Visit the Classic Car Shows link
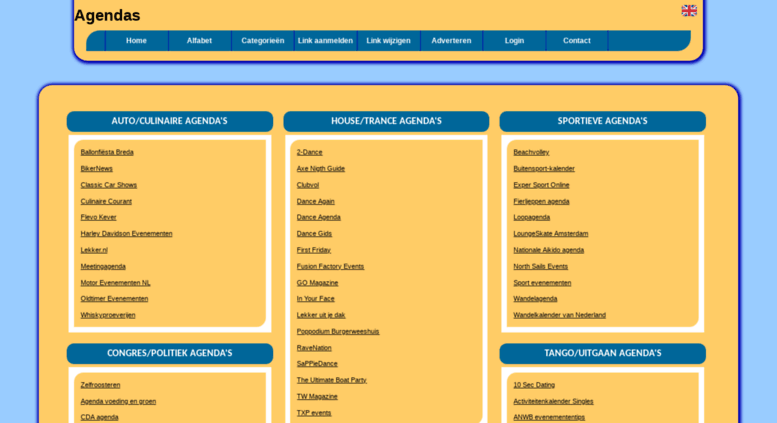Screen dimensions: 777x423 pyautogui.click(x=109, y=185)
